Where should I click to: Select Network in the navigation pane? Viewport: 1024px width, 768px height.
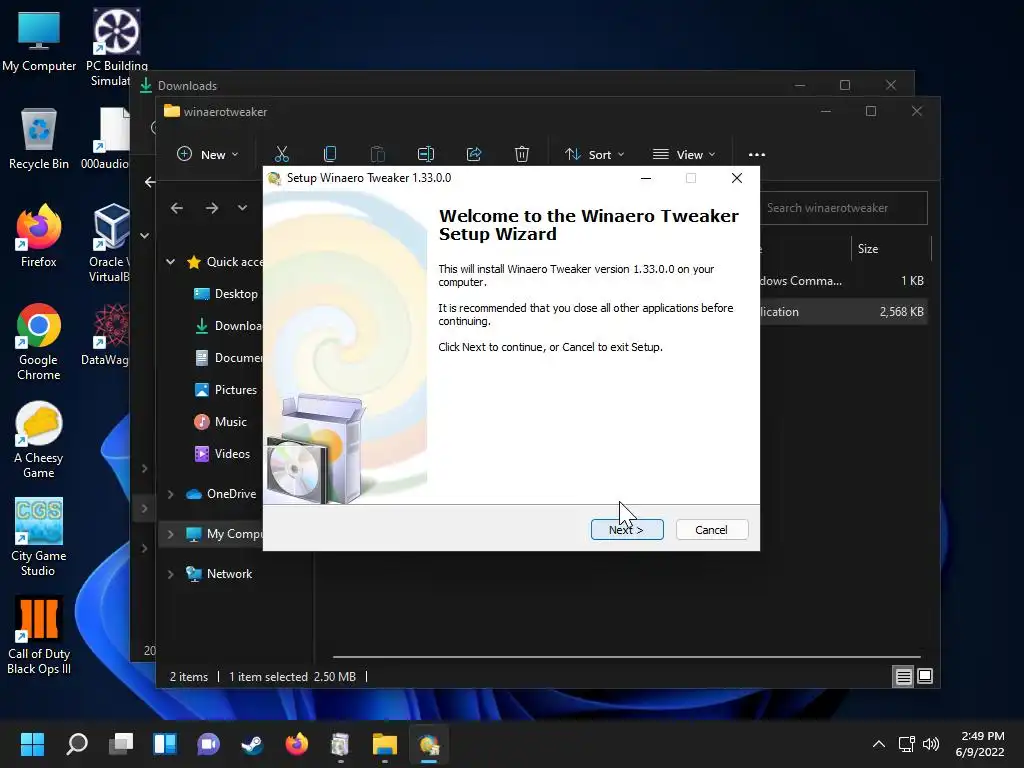coord(219,574)
